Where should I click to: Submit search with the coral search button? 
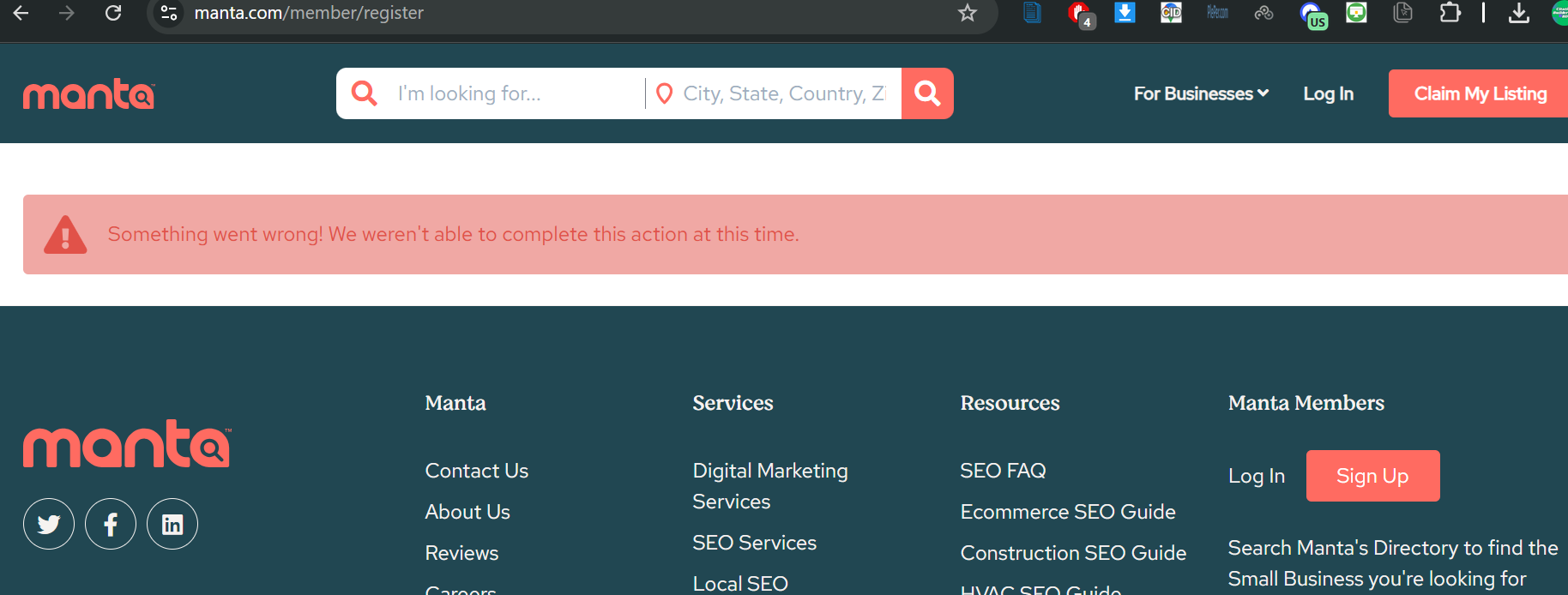point(927,93)
